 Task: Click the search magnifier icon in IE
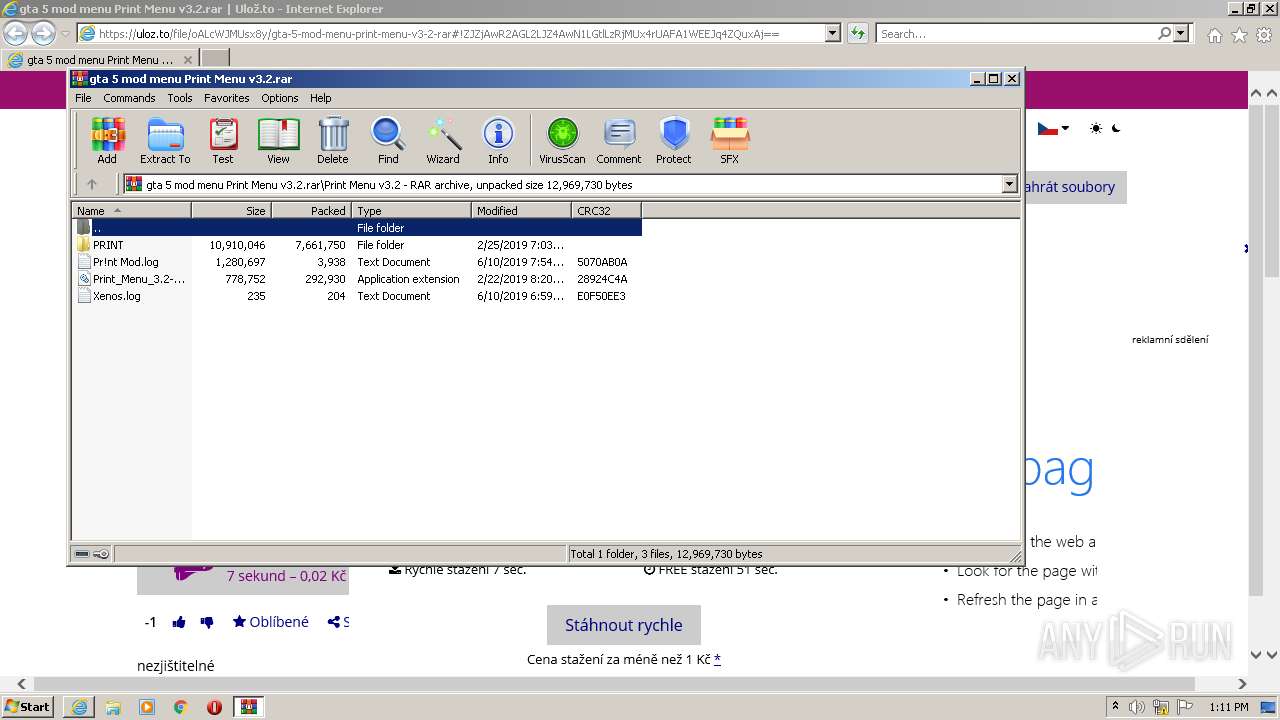pyautogui.click(x=1164, y=33)
